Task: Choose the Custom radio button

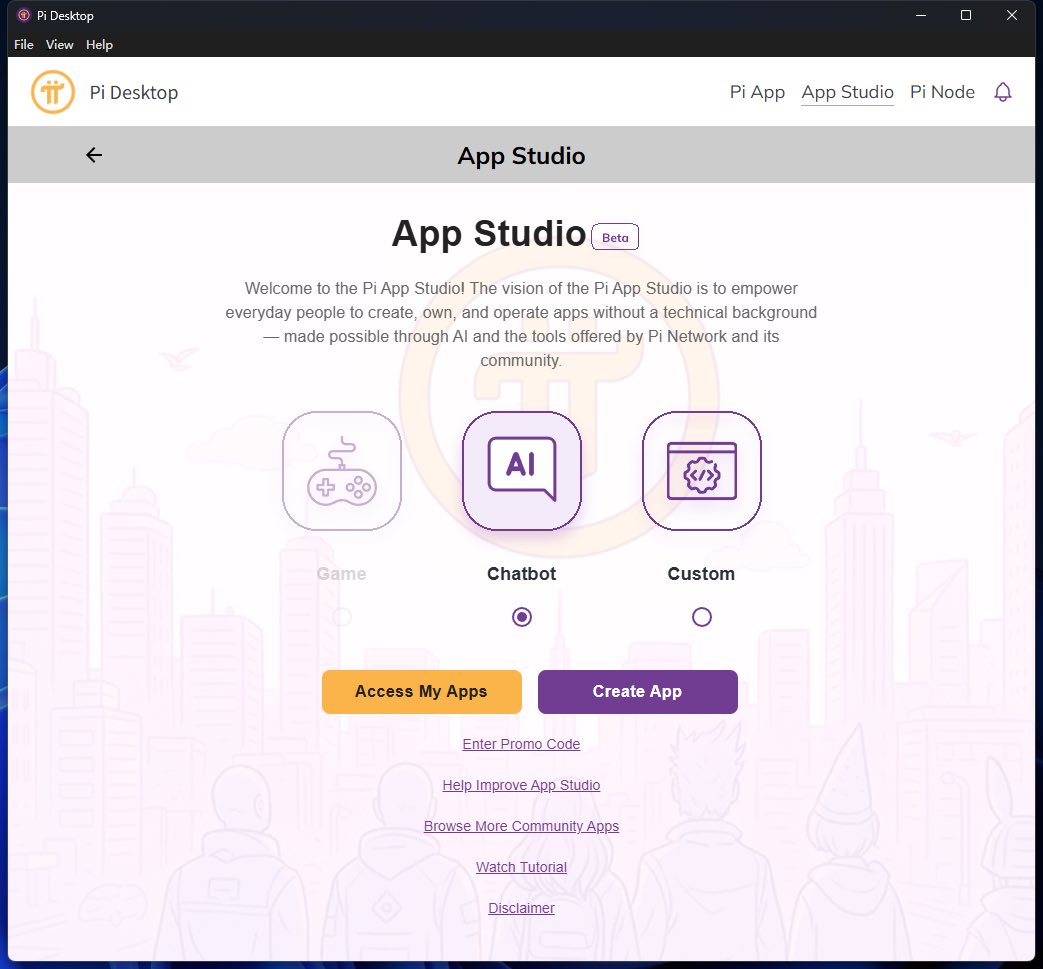Action: point(702,617)
